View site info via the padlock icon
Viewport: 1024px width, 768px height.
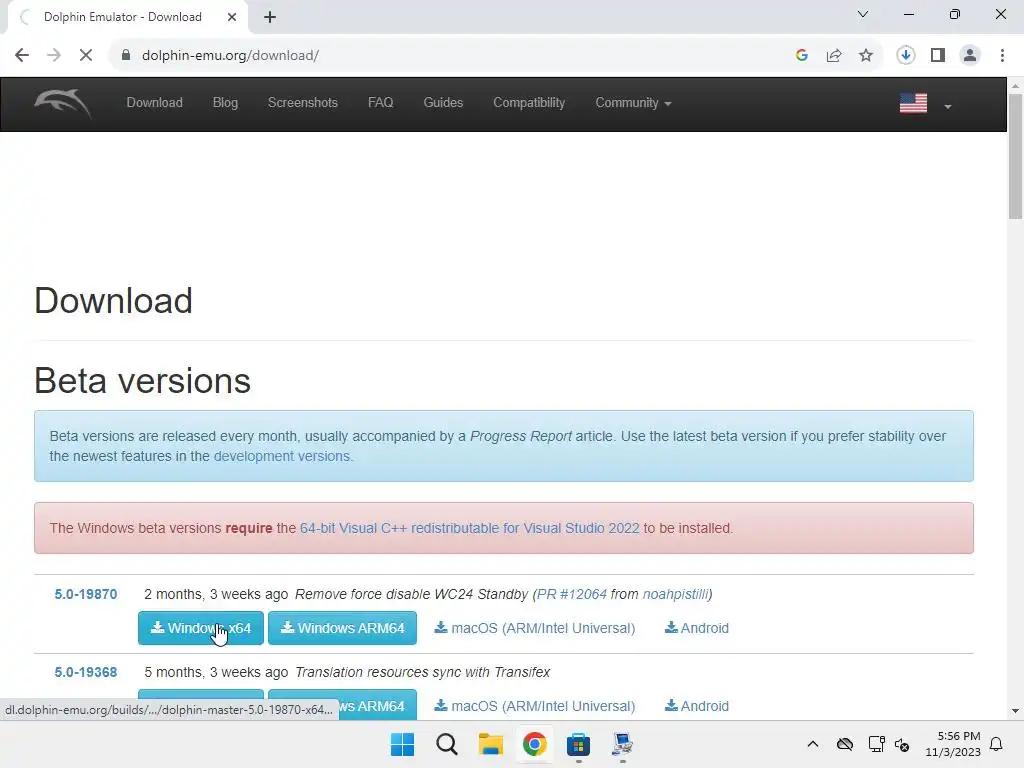[126, 56]
